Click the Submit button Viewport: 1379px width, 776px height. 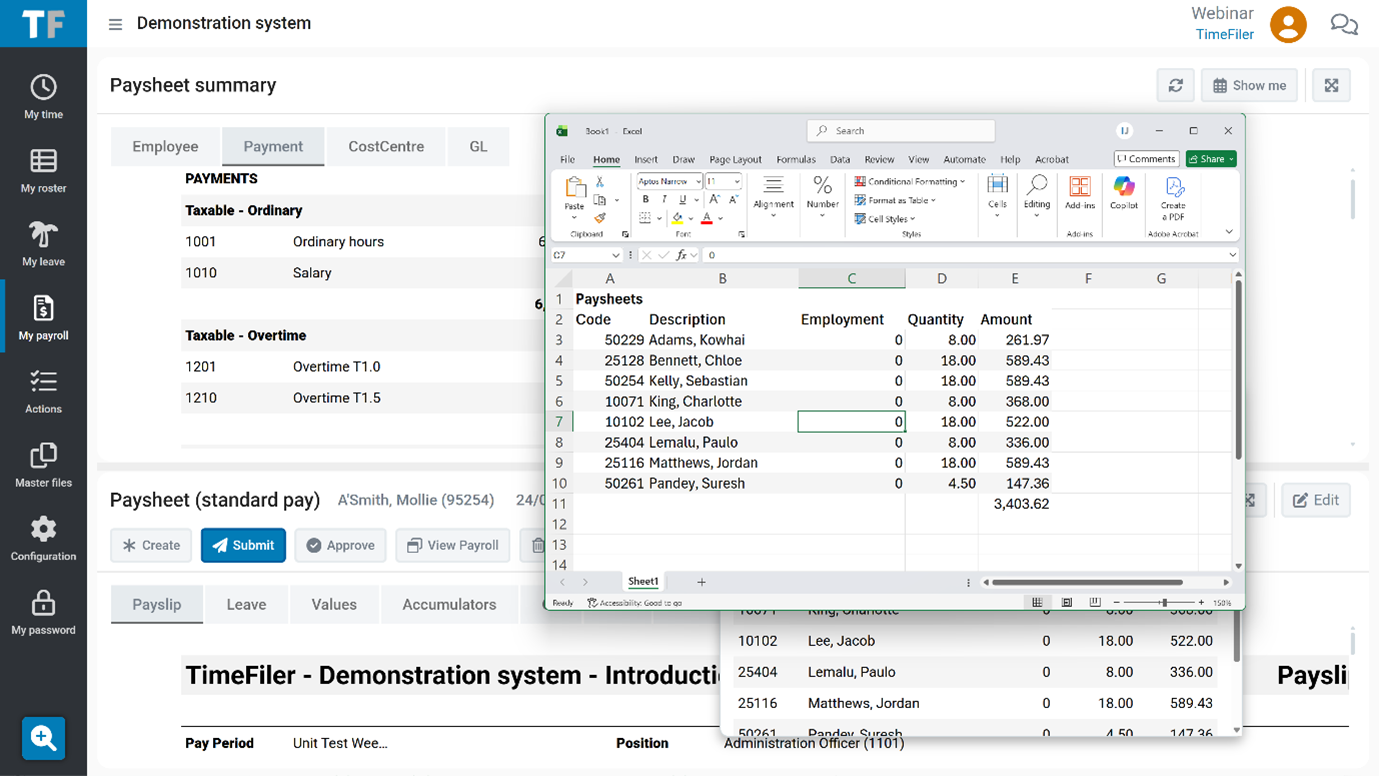click(243, 545)
